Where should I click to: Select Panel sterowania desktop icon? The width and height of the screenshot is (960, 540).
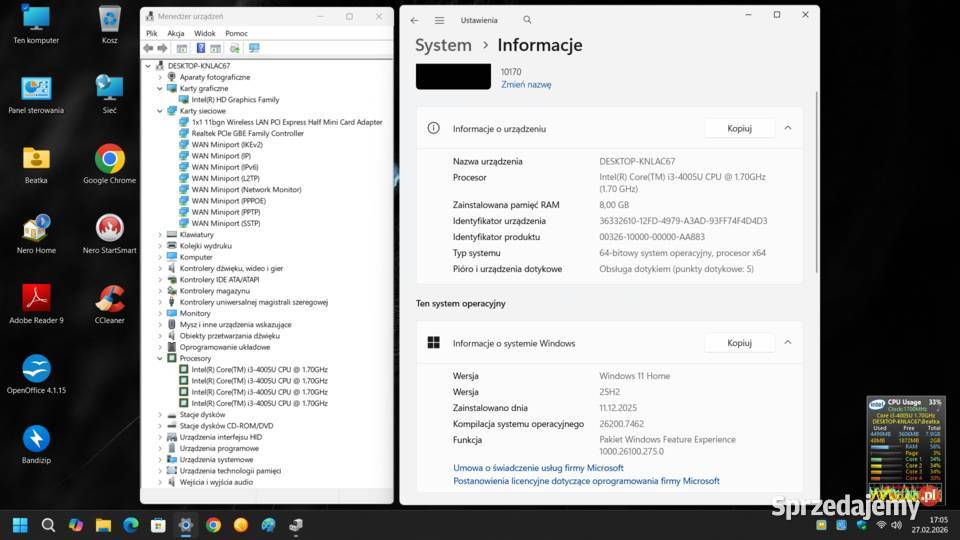click(x=36, y=95)
